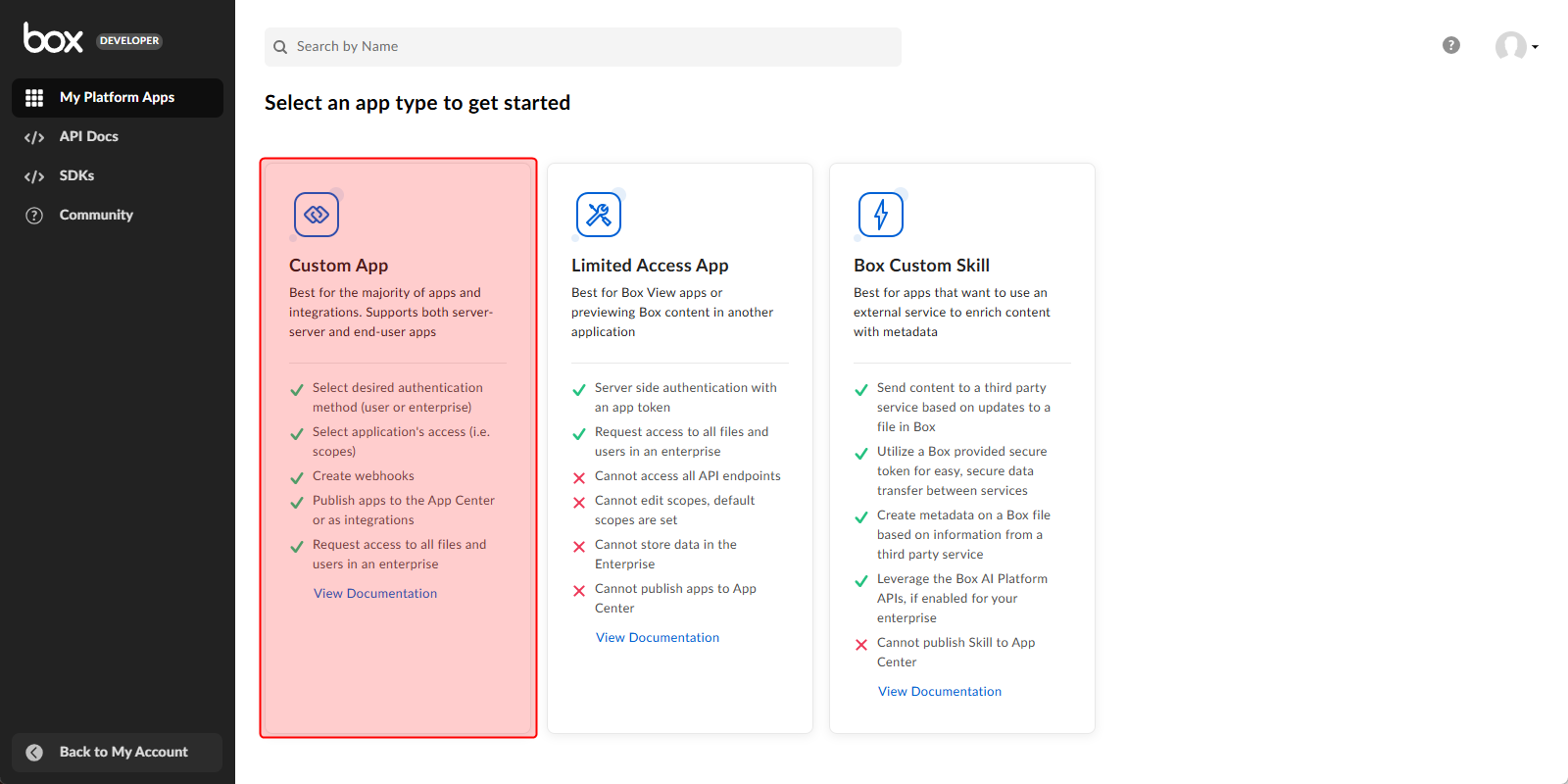Click the DEVELOPER badge label
Screen dimensions: 1568x784
(x=129, y=41)
